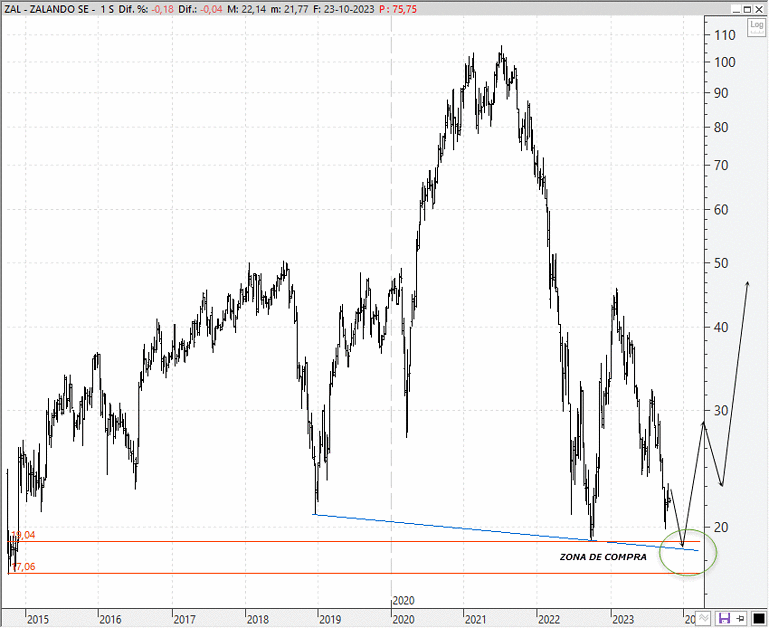Click the 'Dif. %: -0,18' value
This screenshot has height=628, width=769.
146,9
